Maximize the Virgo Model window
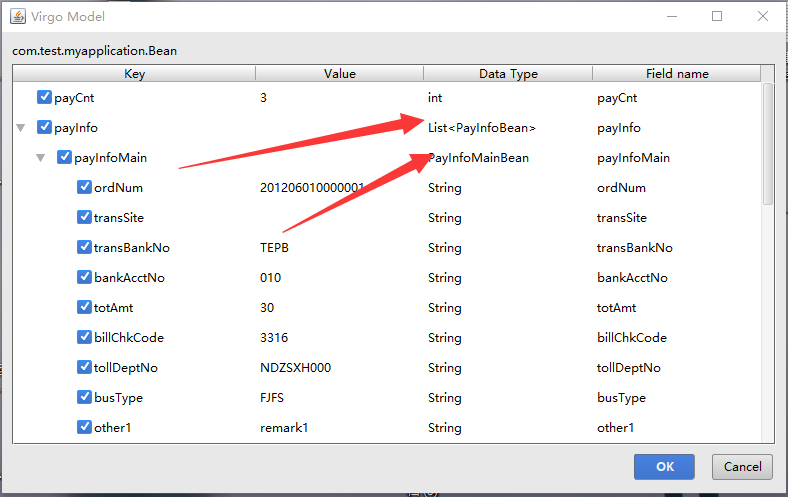788x497 pixels. click(717, 17)
